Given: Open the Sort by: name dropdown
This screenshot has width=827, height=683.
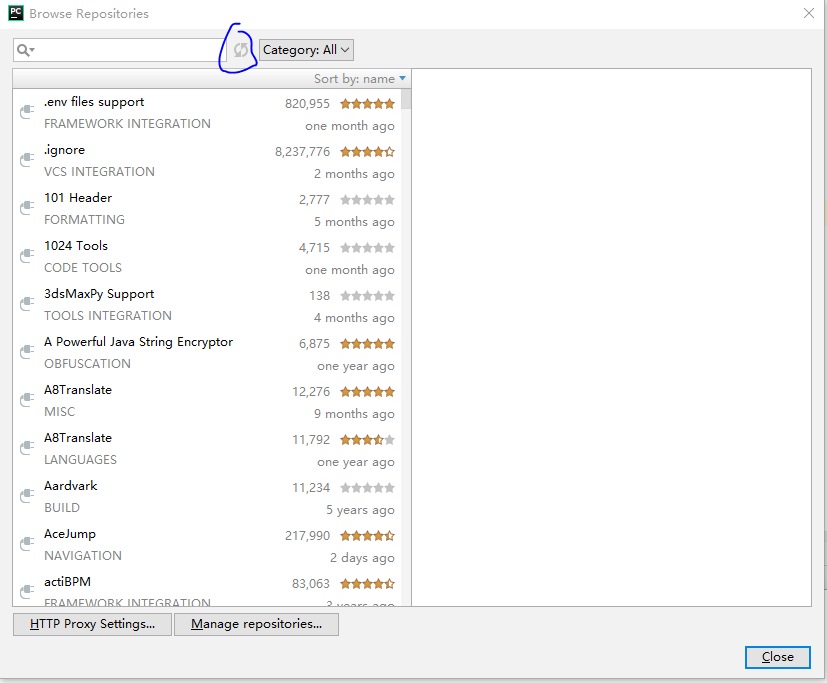Looking at the screenshot, I should [360, 79].
